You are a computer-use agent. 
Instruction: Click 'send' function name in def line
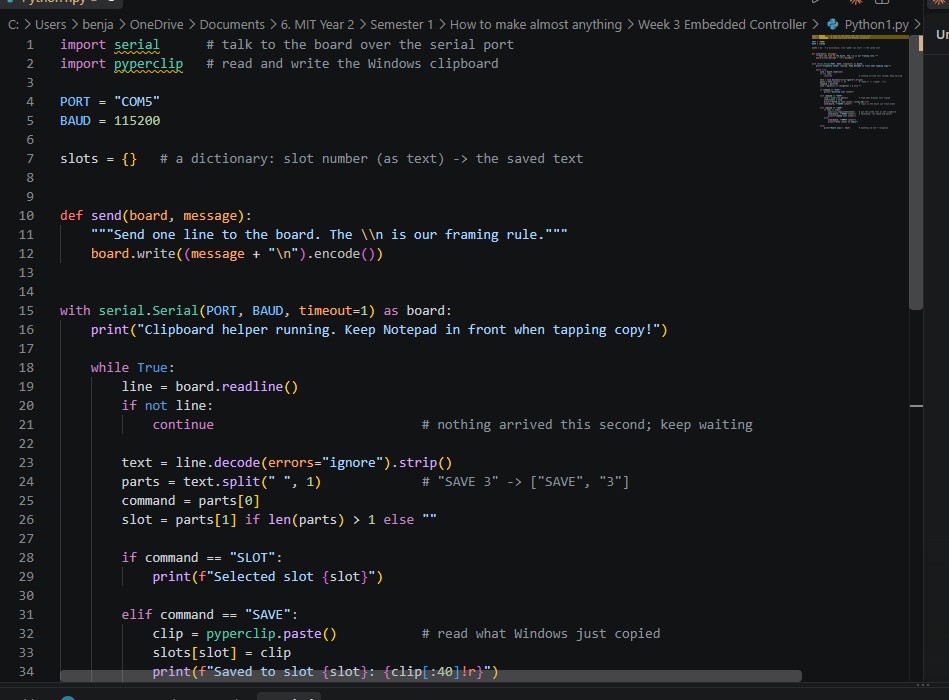coord(106,215)
